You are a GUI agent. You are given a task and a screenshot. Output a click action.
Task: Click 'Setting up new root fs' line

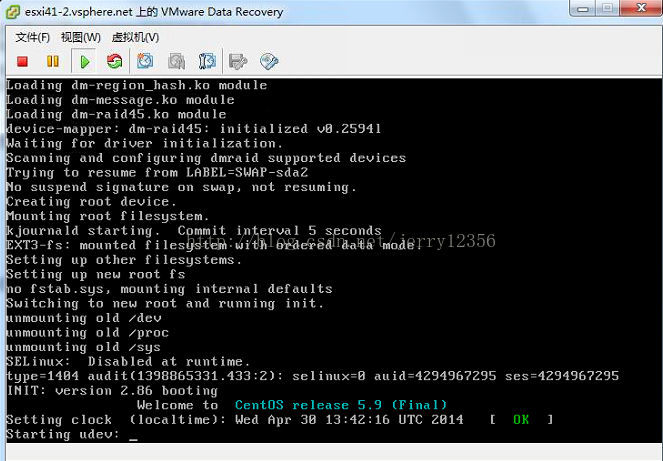pos(96,274)
